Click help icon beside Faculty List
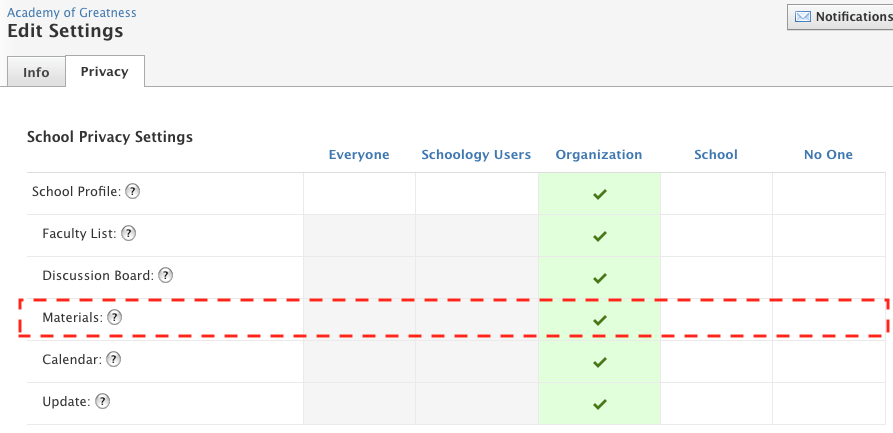The height and width of the screenshot is (433, 893). tap(128, 234)
